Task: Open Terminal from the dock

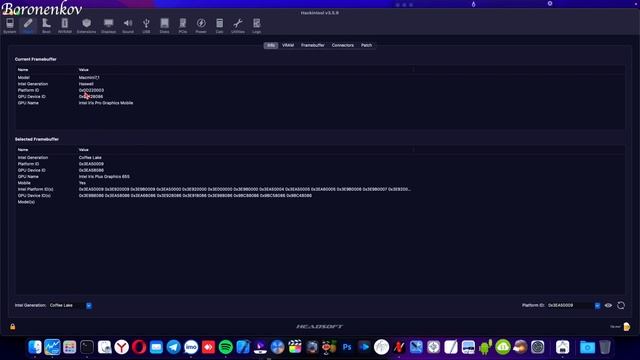Action: (x=87, y=347)
